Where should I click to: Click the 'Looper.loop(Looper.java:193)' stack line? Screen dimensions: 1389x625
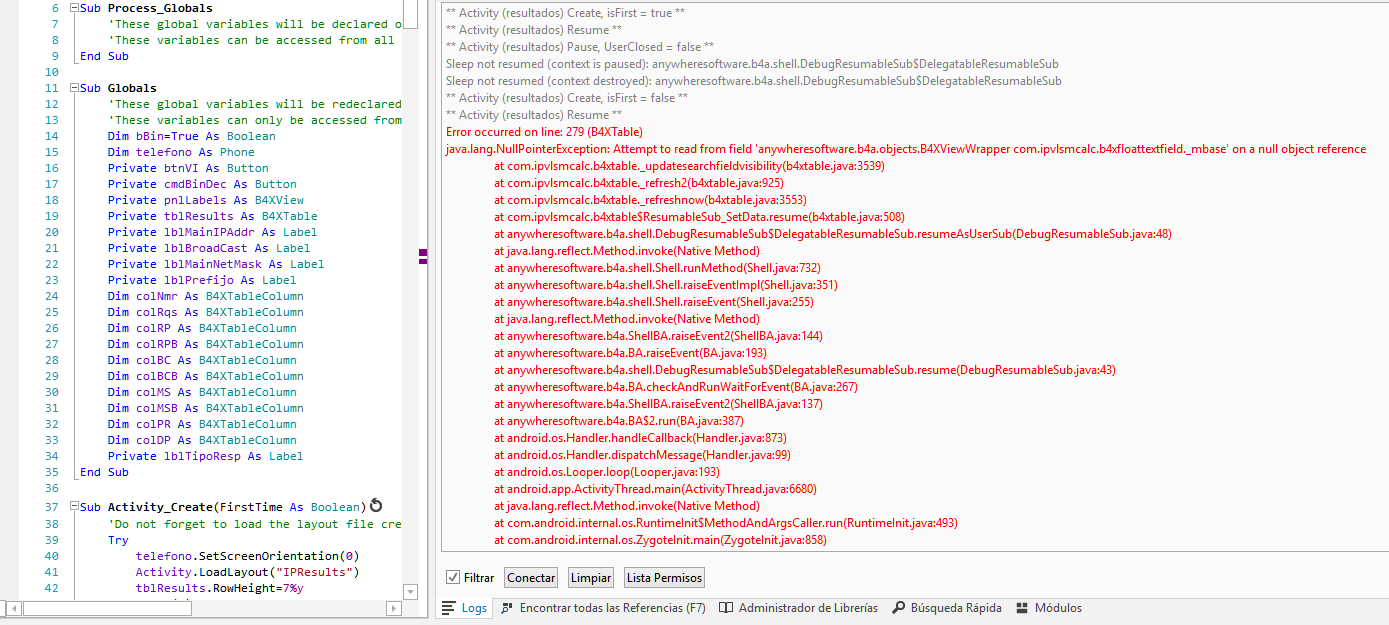click(x=606, y=472)
